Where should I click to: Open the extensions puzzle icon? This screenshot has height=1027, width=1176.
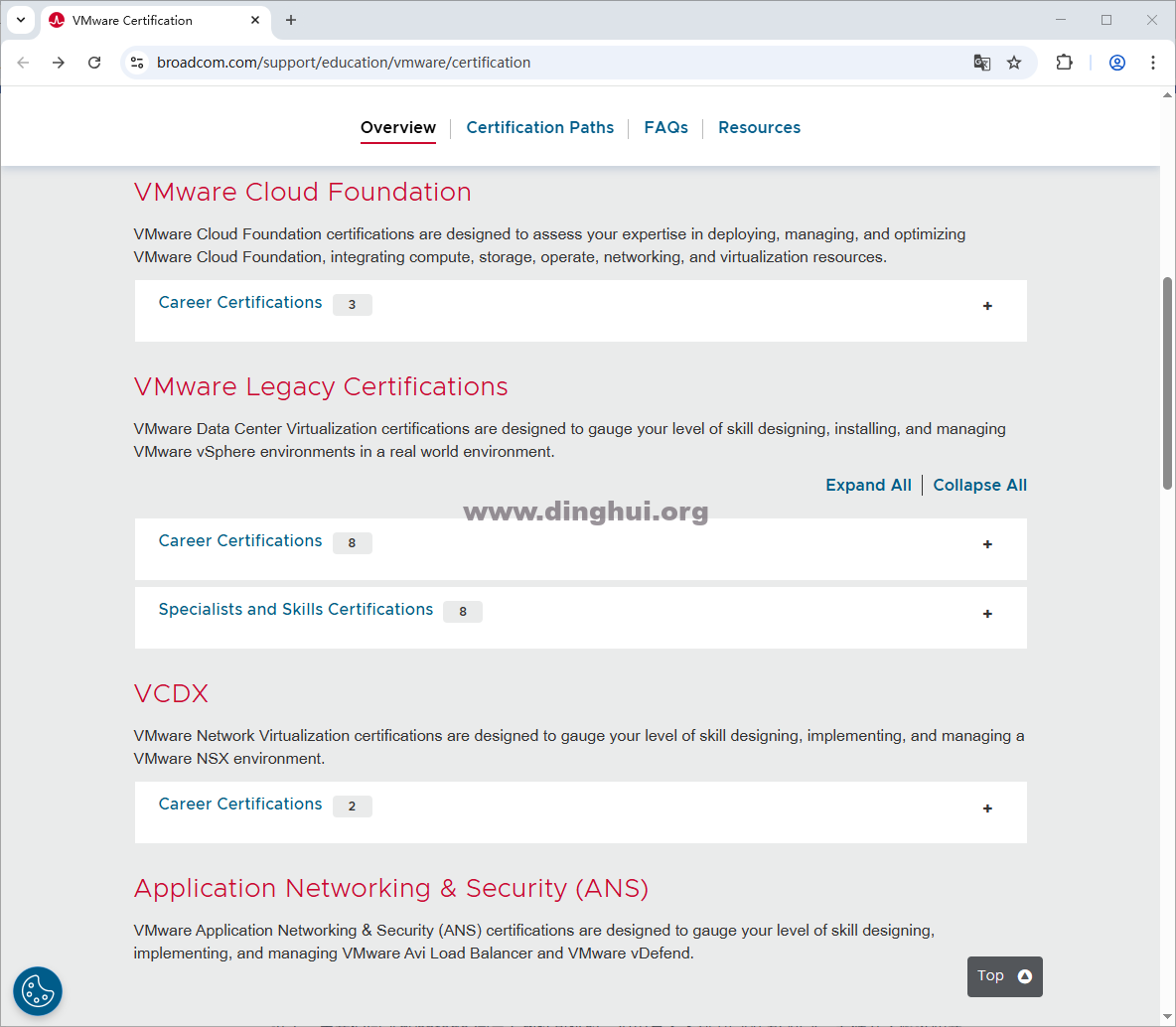tap(1064, 63)
